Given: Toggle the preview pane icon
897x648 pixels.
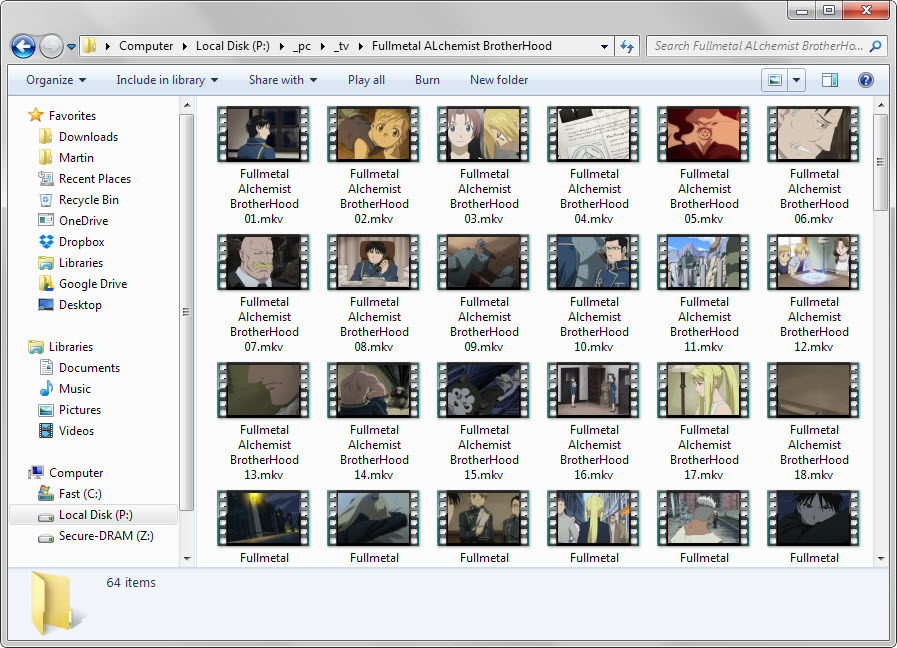Looking at the screenshot, I should pyautogui.click(x=829, y=80).
